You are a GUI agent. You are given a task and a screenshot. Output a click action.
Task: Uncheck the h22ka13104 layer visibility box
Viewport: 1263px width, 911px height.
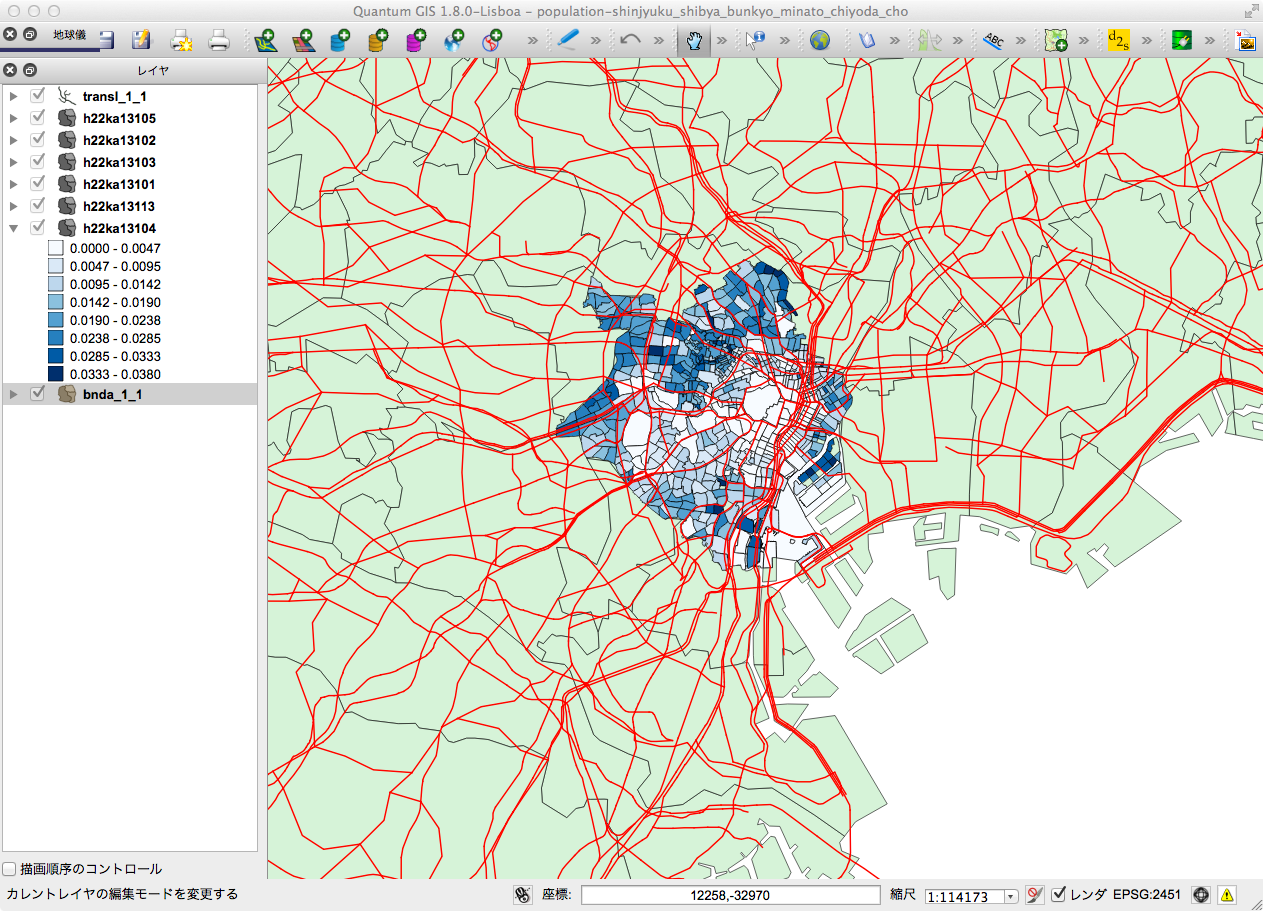(x=38, y=228)
